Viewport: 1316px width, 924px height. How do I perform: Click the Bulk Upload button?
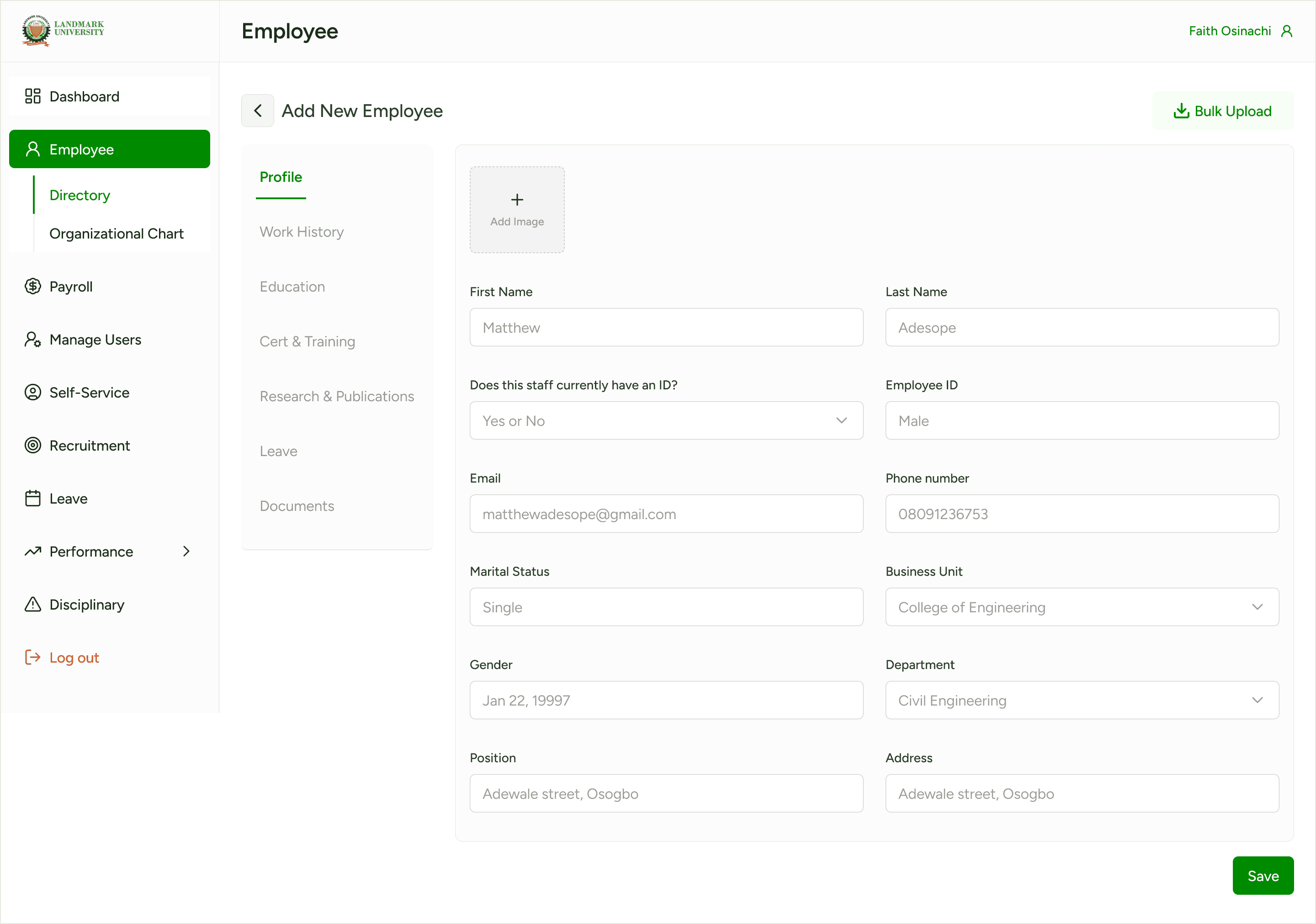[x=1223, y=111]
